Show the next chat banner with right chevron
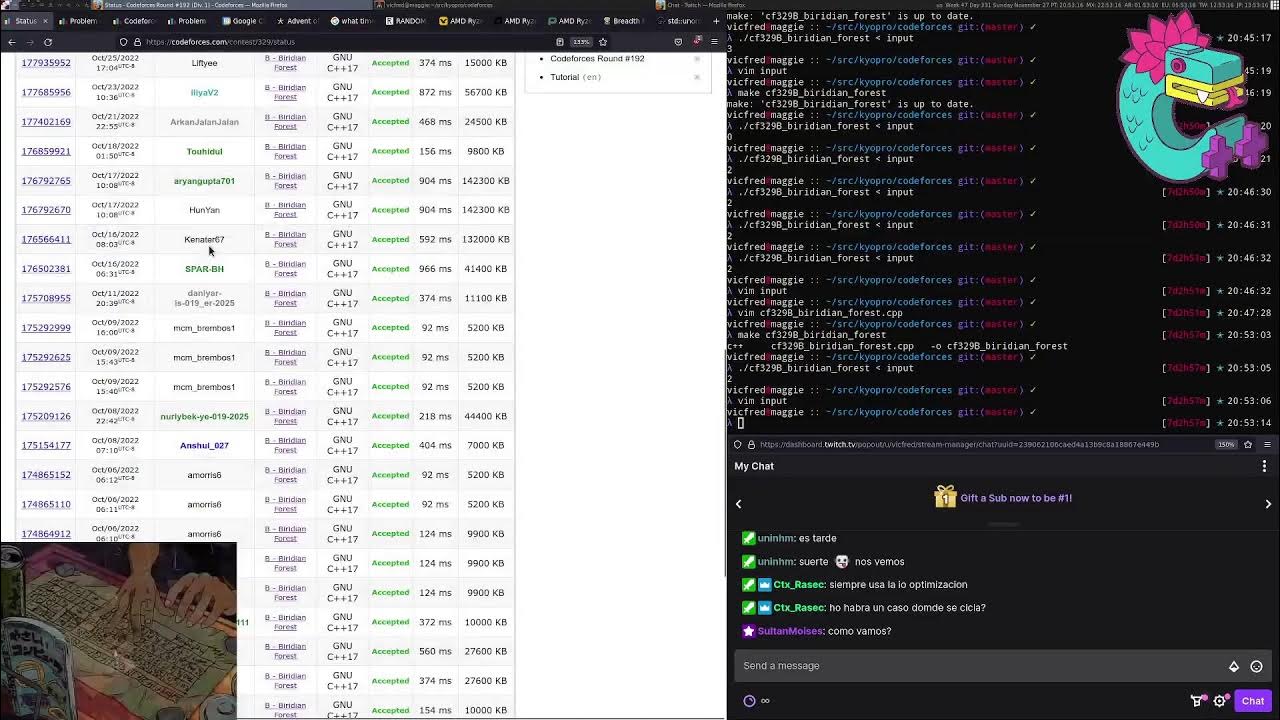 coord(1268,504)
